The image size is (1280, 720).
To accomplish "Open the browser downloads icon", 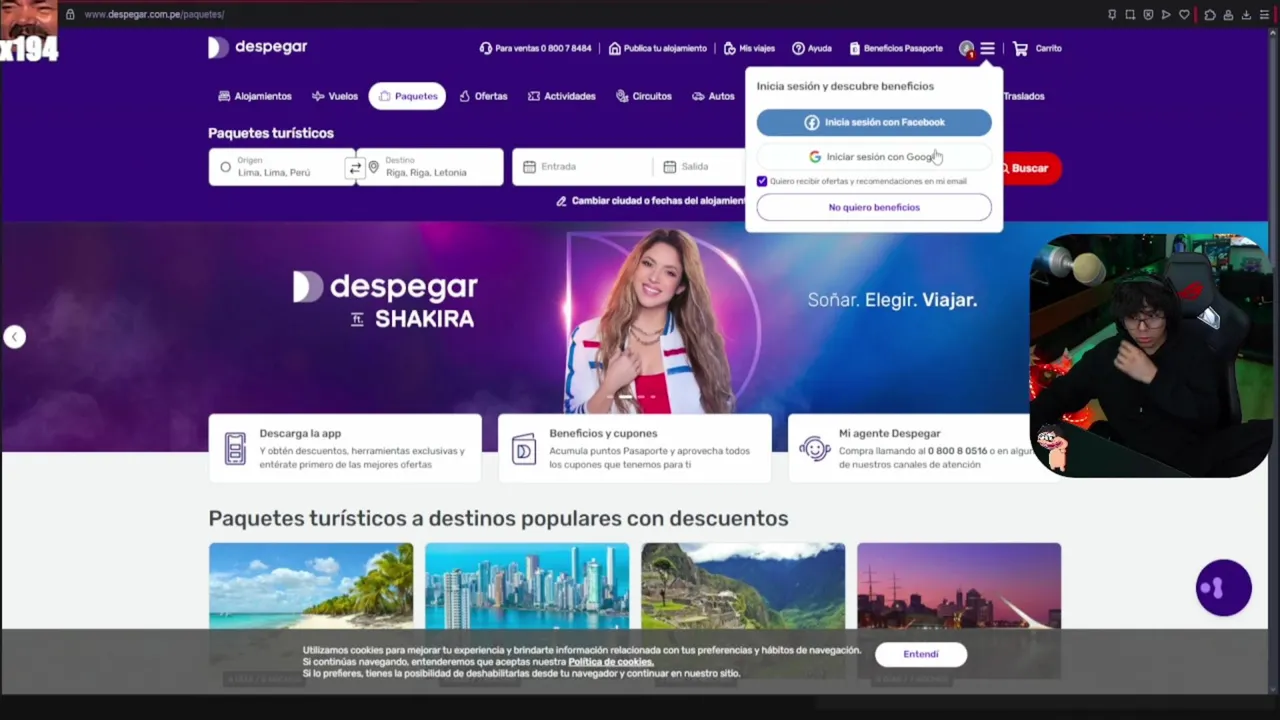I will point(1246,14).
